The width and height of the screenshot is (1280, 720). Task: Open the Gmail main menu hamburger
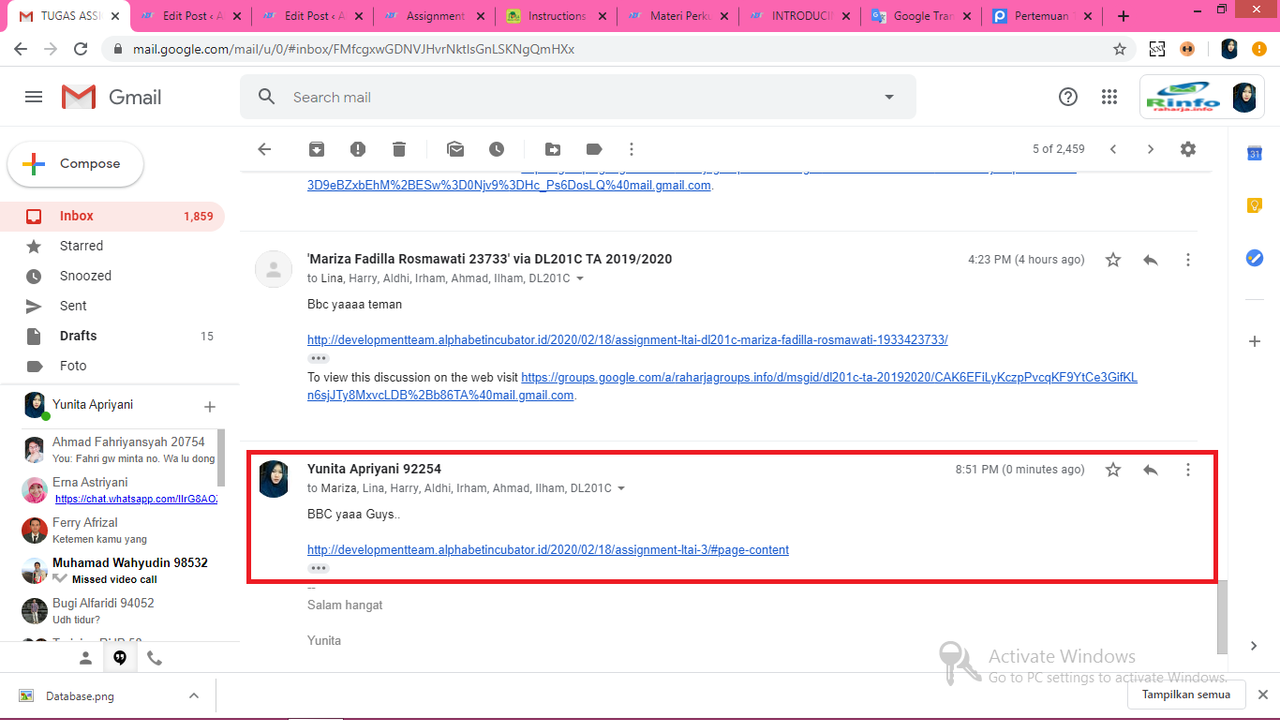pos(34,97)
